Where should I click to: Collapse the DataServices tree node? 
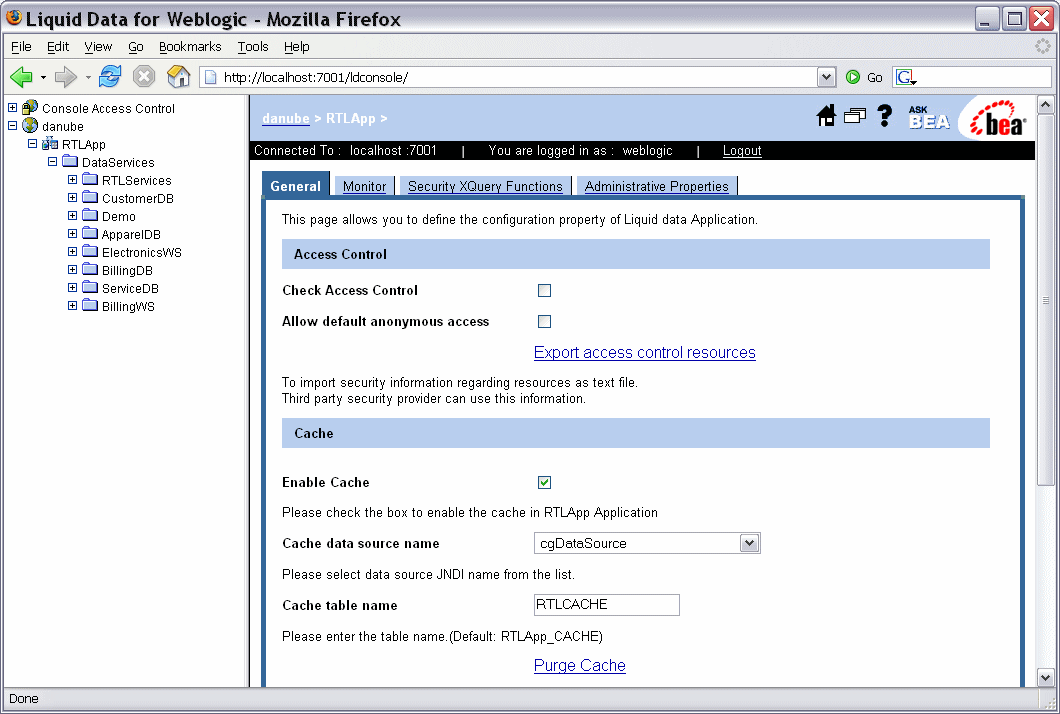(x=53, y=162)
